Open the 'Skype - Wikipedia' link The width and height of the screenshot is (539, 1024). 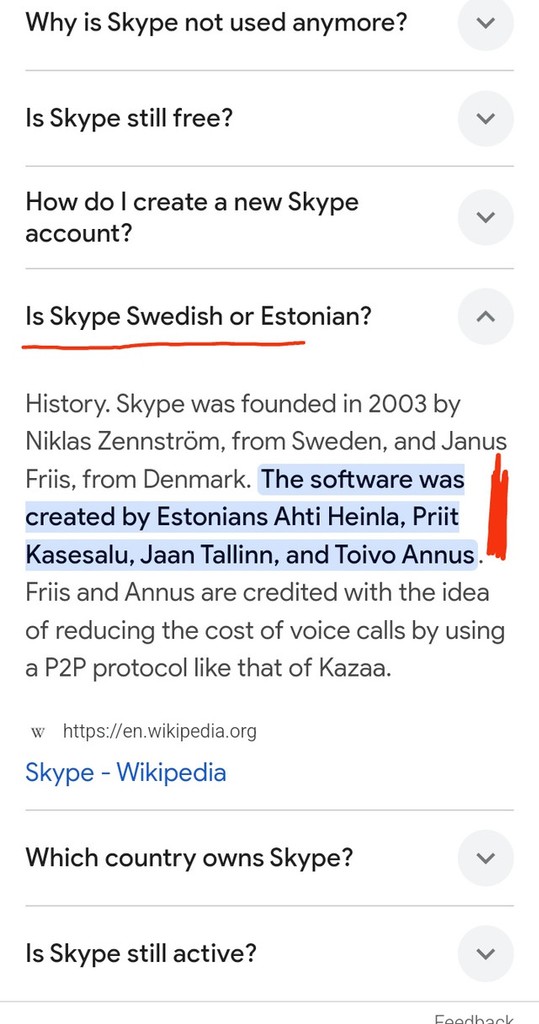(x=125, y=773)
